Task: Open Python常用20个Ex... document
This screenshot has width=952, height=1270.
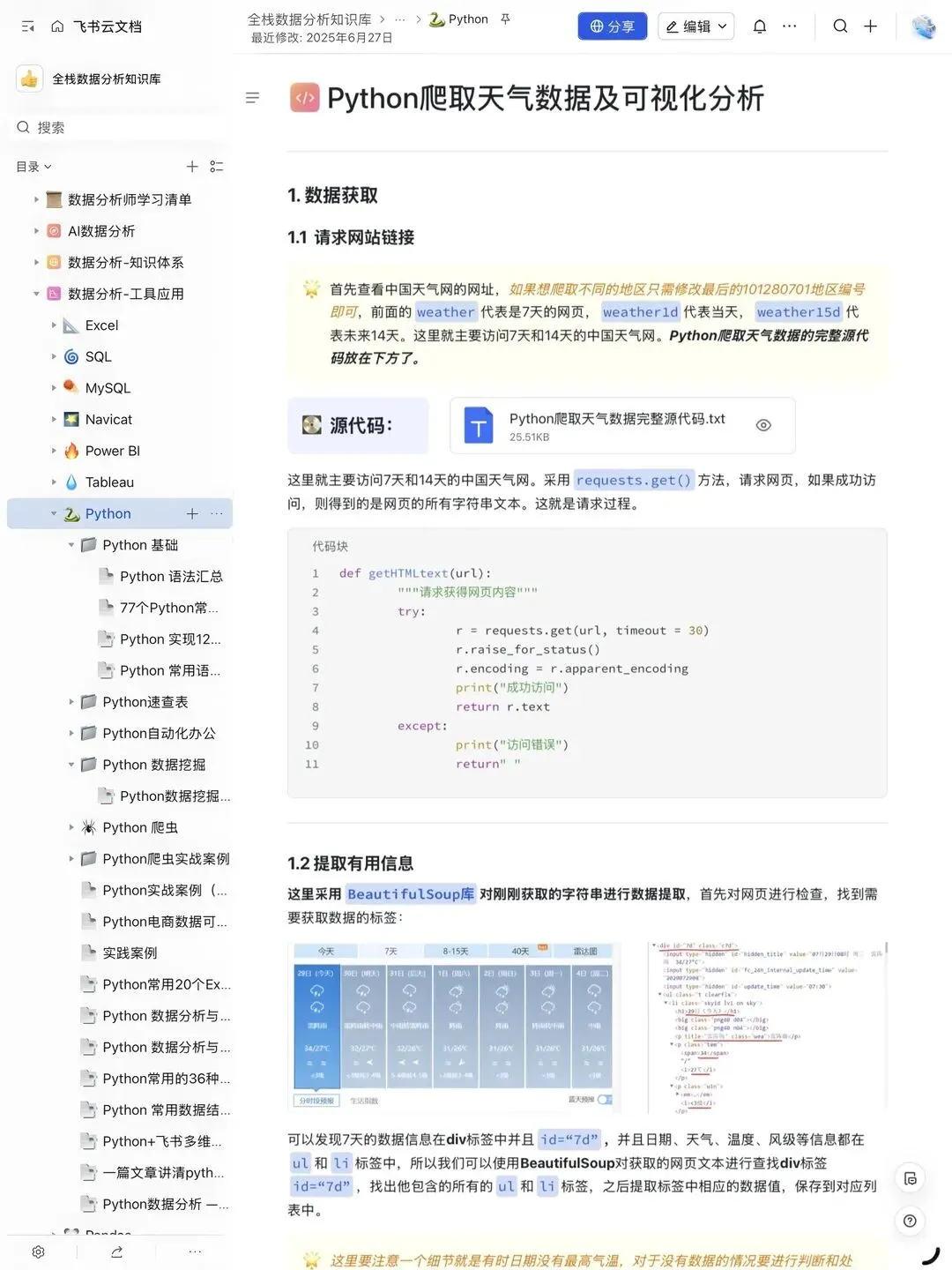Action: [x=167, y=984]
